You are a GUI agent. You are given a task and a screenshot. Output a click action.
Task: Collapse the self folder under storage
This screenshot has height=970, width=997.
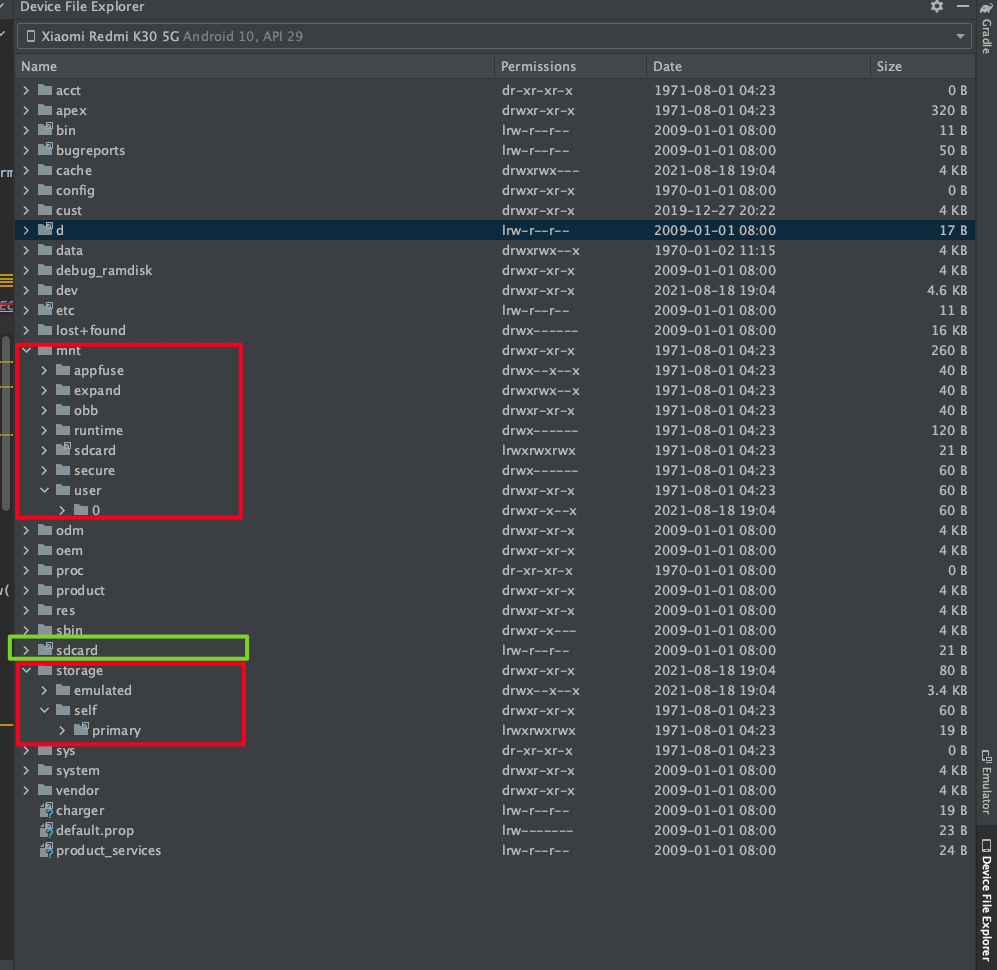click(44, 710)
